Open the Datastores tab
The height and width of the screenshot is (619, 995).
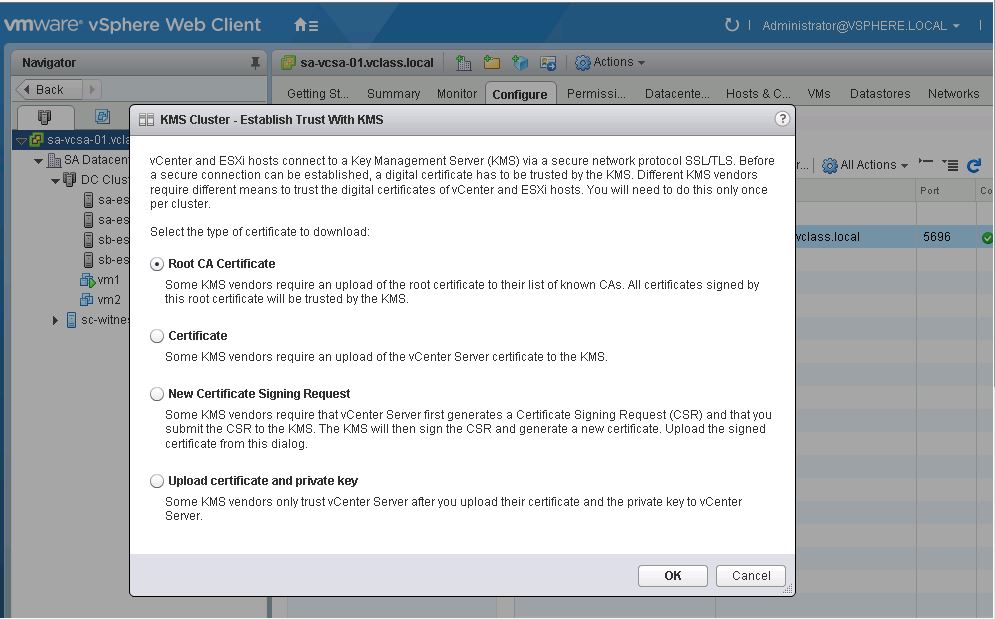coord(879,93)
